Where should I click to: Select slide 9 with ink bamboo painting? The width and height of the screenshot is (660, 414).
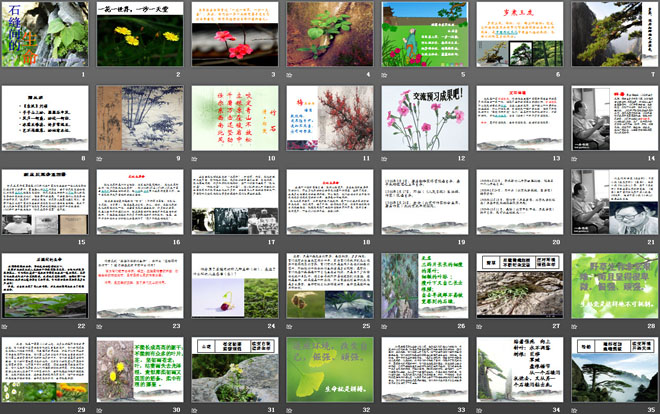pyautogui.click(x=138, y=117)
